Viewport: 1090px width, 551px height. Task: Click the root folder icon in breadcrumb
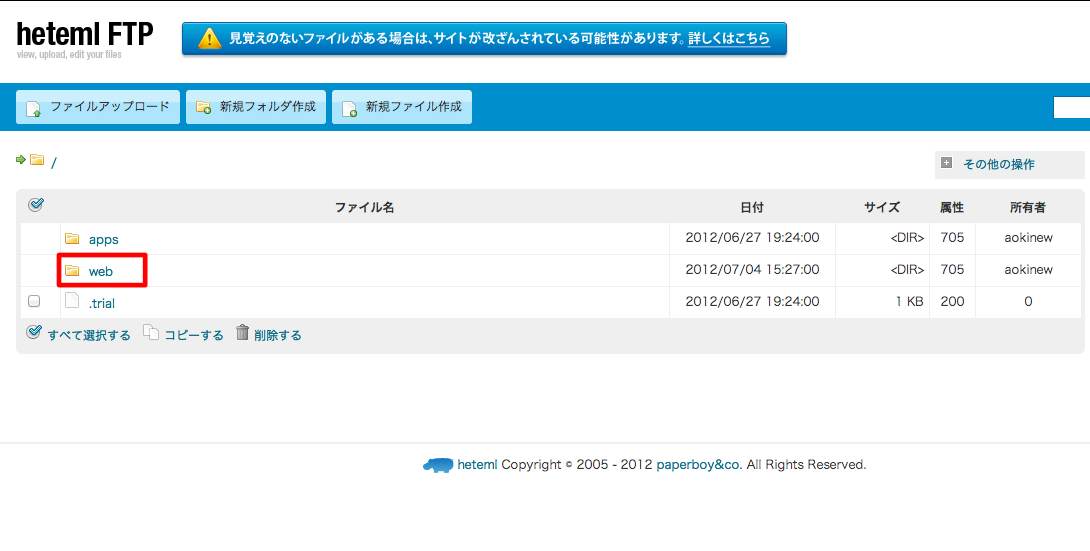37,160
